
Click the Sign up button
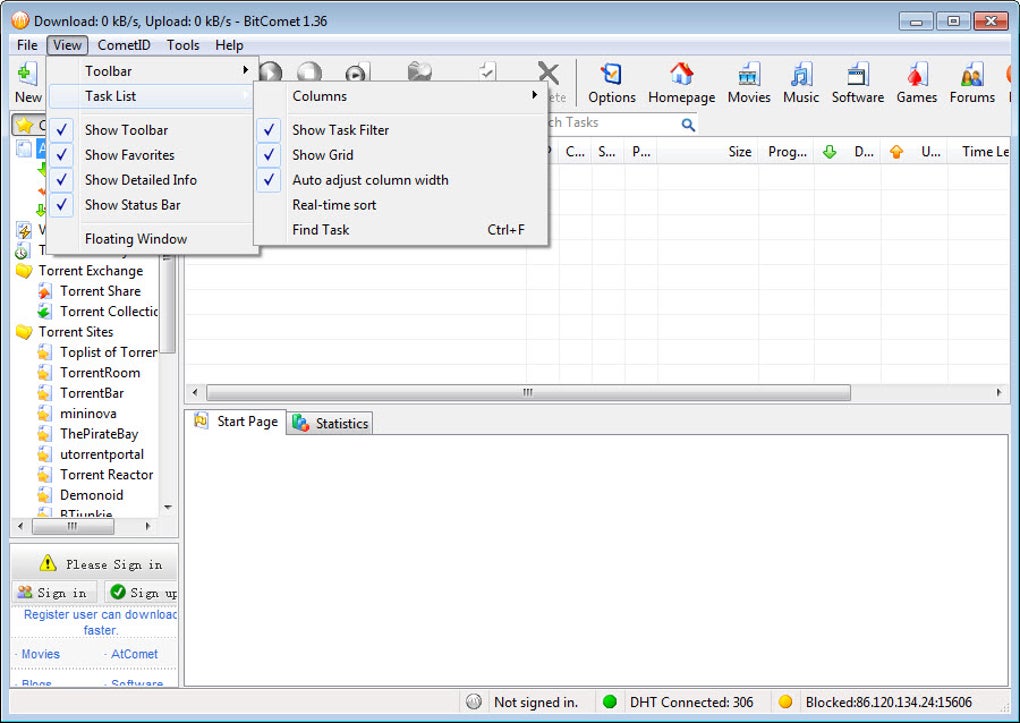[142, 592]
